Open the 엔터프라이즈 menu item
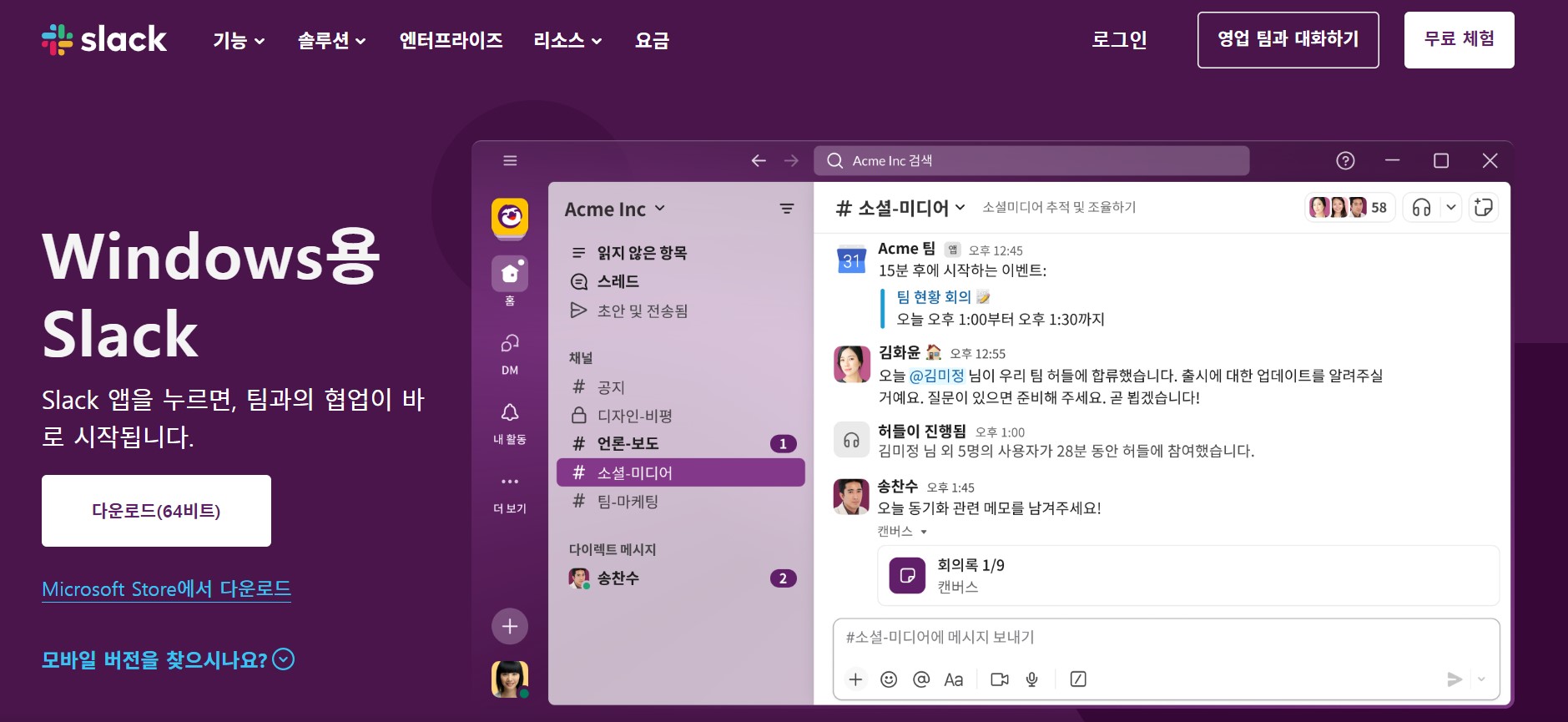This screenshot has height=722, width=1568. point(451,40)
